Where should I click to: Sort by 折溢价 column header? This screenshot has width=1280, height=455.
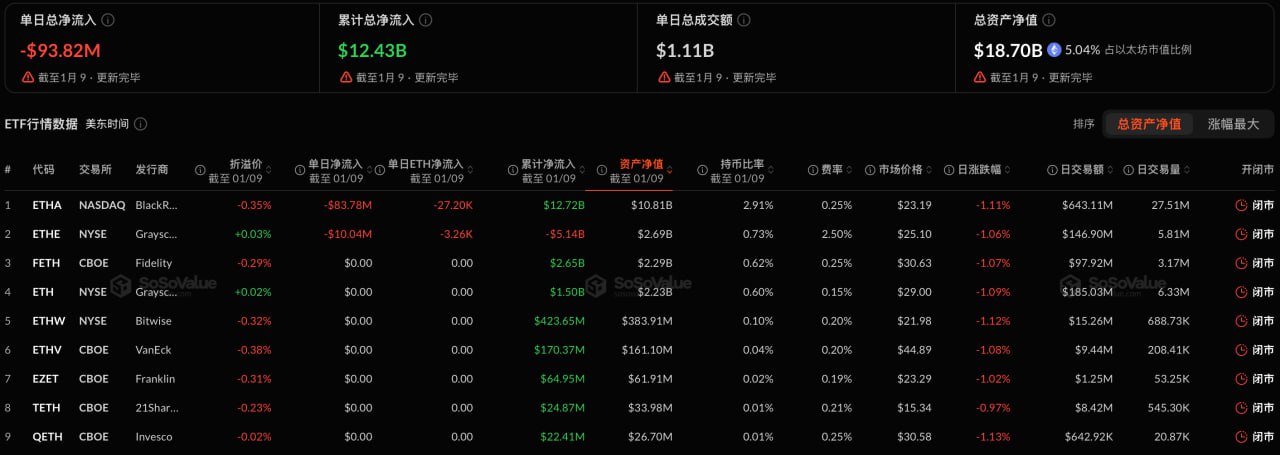[245, 164]
